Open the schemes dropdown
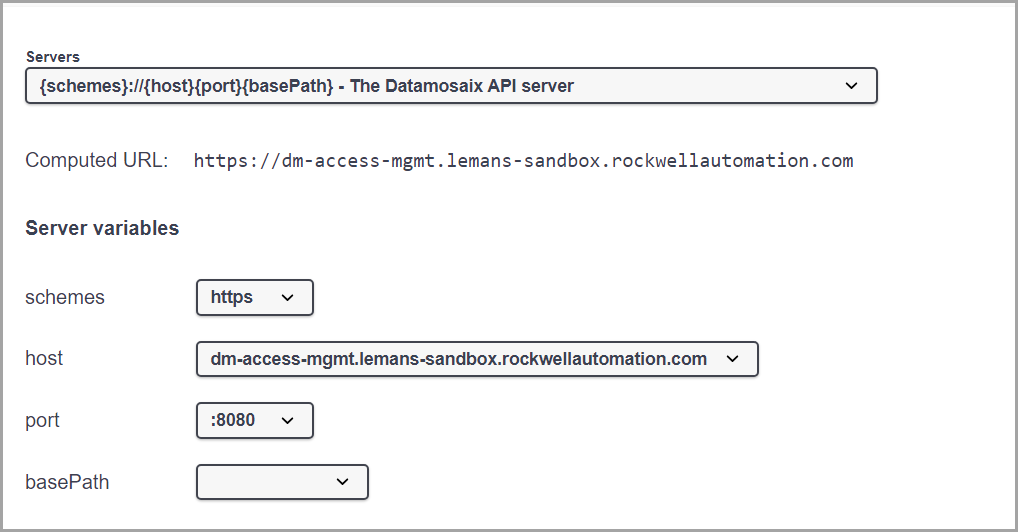The height and width of the screenshot is (532, 1018). tap(254, 297)
